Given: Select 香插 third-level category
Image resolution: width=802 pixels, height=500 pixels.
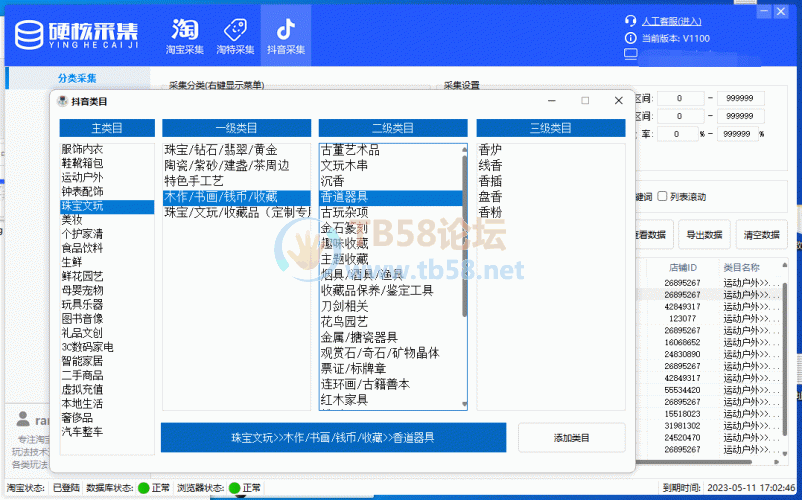Looking at the screenshot, I should coord(490,181).
